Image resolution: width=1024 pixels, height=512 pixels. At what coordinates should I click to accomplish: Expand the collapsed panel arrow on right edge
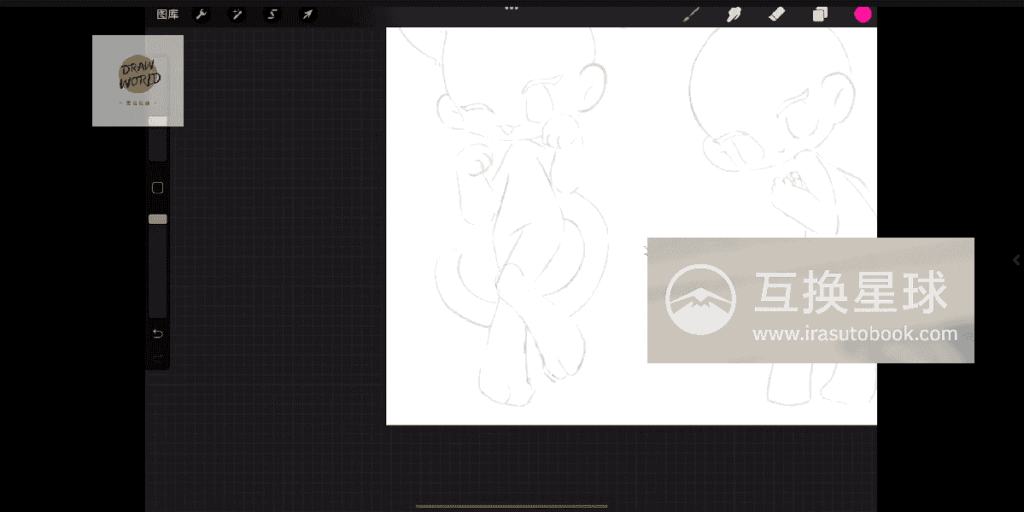pos(1016,260)
